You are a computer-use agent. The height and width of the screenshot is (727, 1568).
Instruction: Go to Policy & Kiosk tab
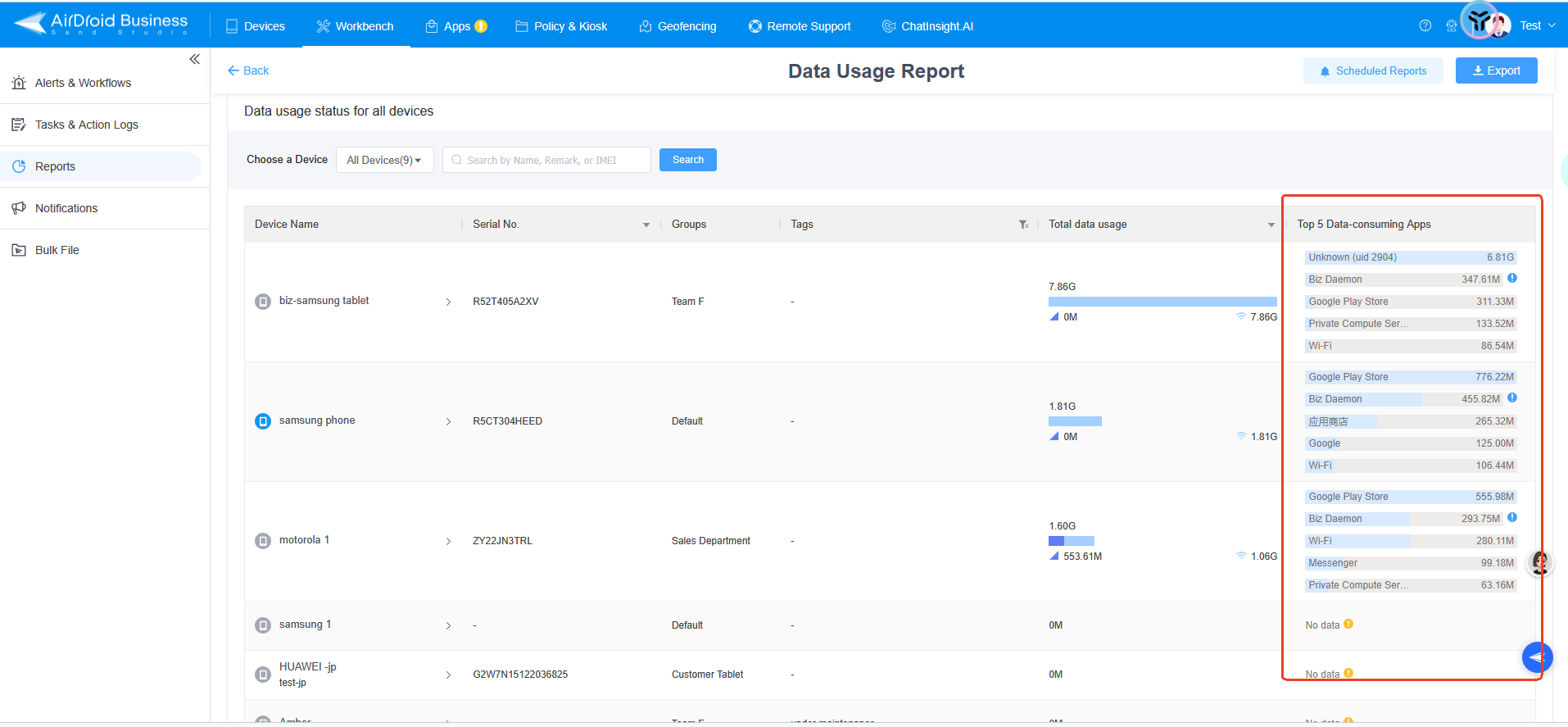(x=561, y=26)
